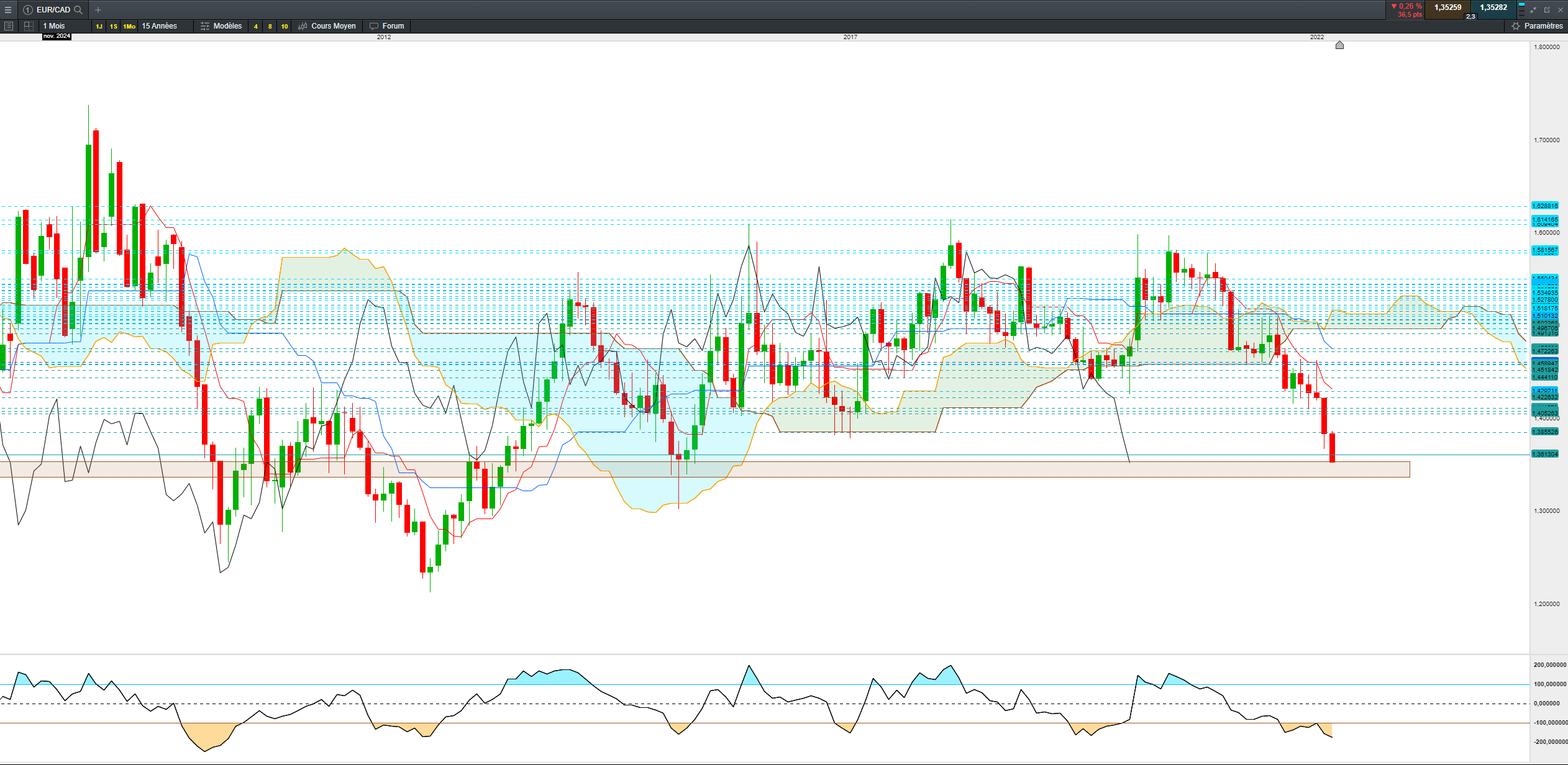Switch to the 1S weekly timeframe

coord(113,26)
